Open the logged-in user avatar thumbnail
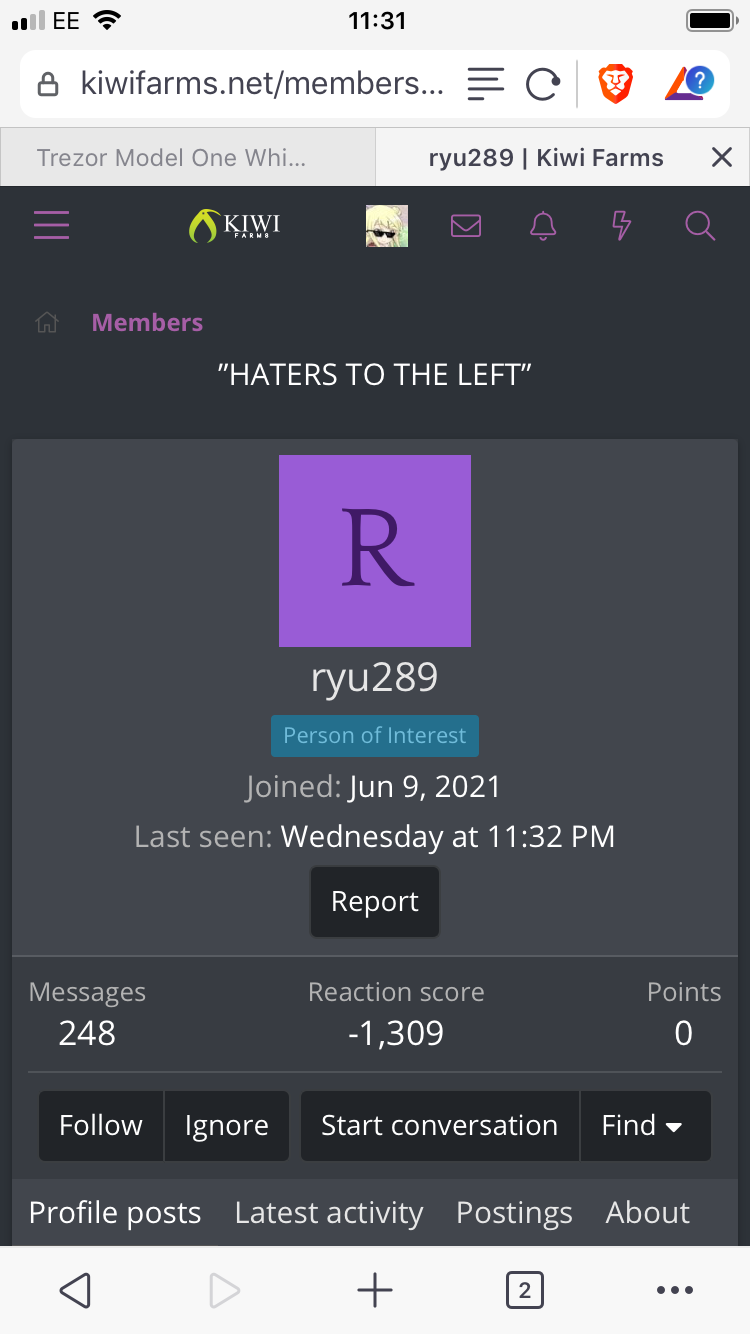750x1334 pixels. click(x=386, y=226)
